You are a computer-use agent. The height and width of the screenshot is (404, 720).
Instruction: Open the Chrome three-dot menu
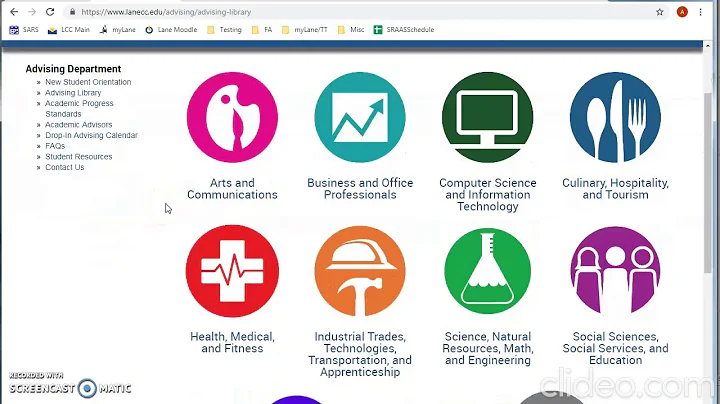coord(701,12)
